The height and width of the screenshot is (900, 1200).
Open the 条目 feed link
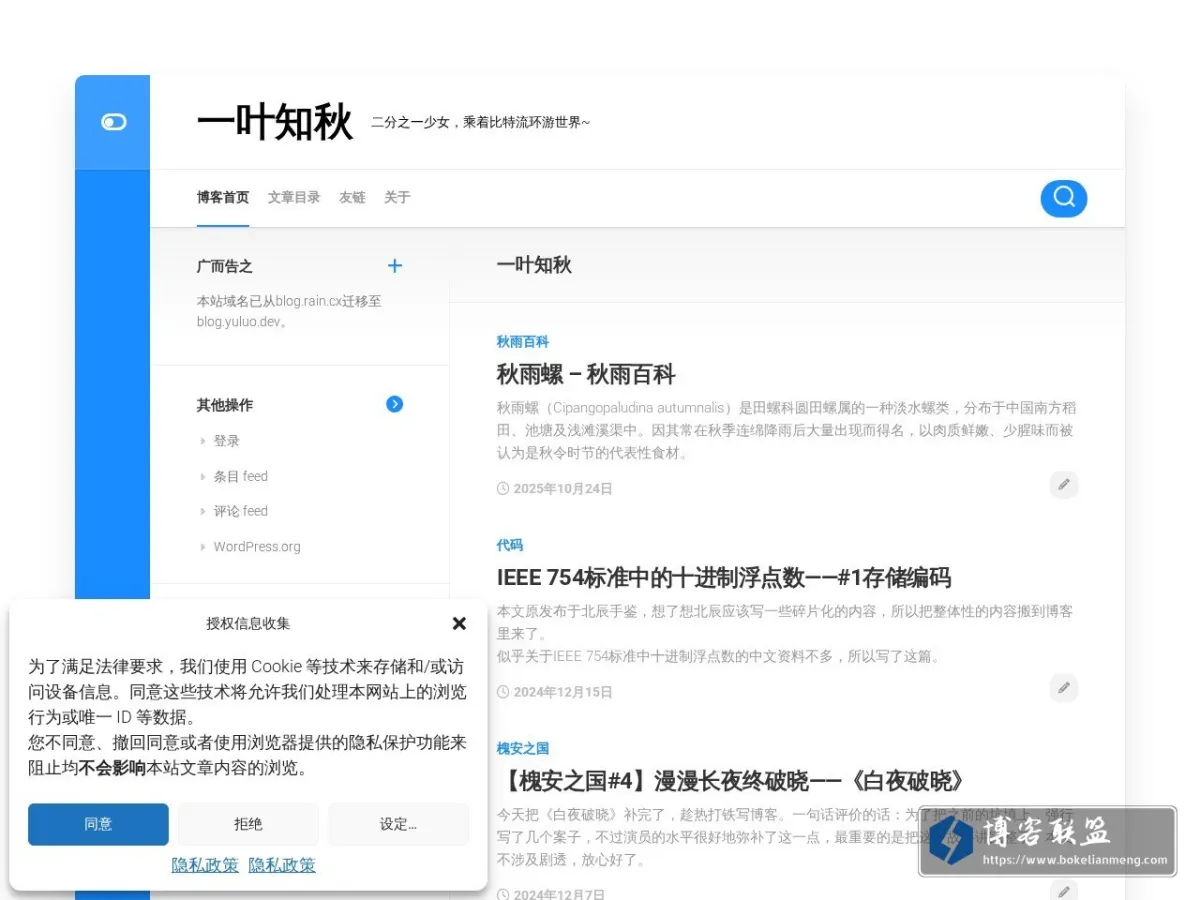pos(240,476)
